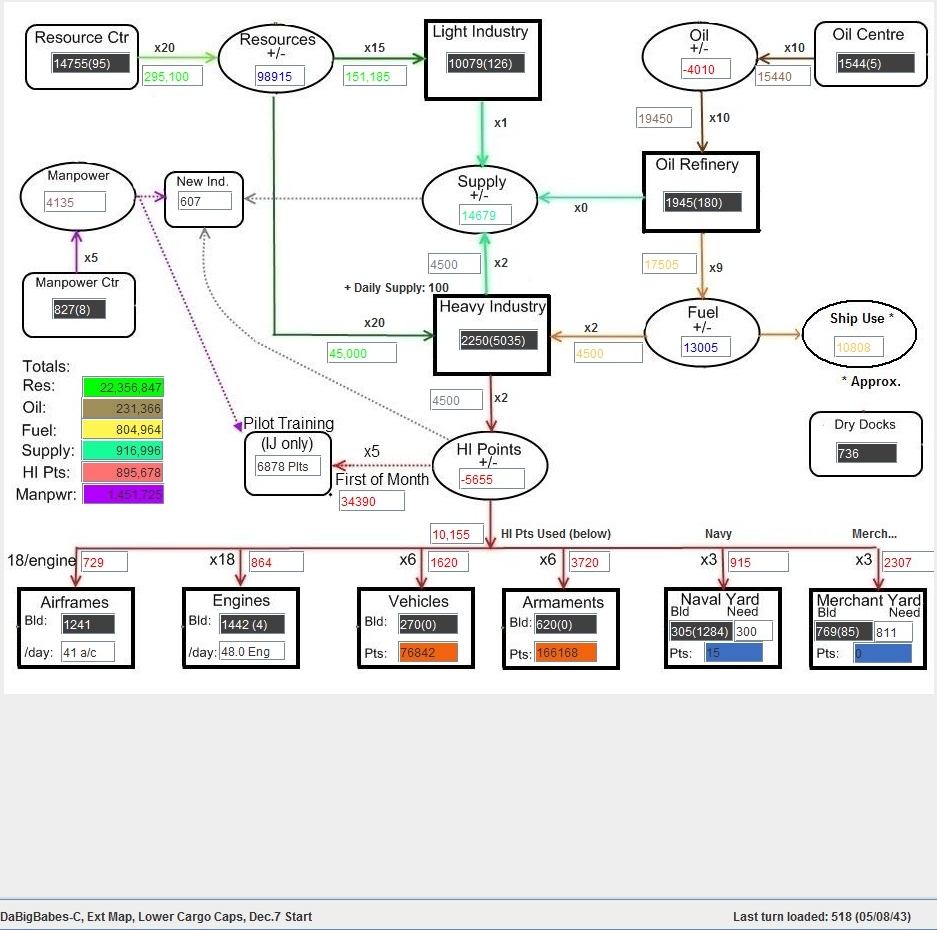Select the Resources node at top
The height and width of the screenshot is (930, 937).
pos(277,57)
